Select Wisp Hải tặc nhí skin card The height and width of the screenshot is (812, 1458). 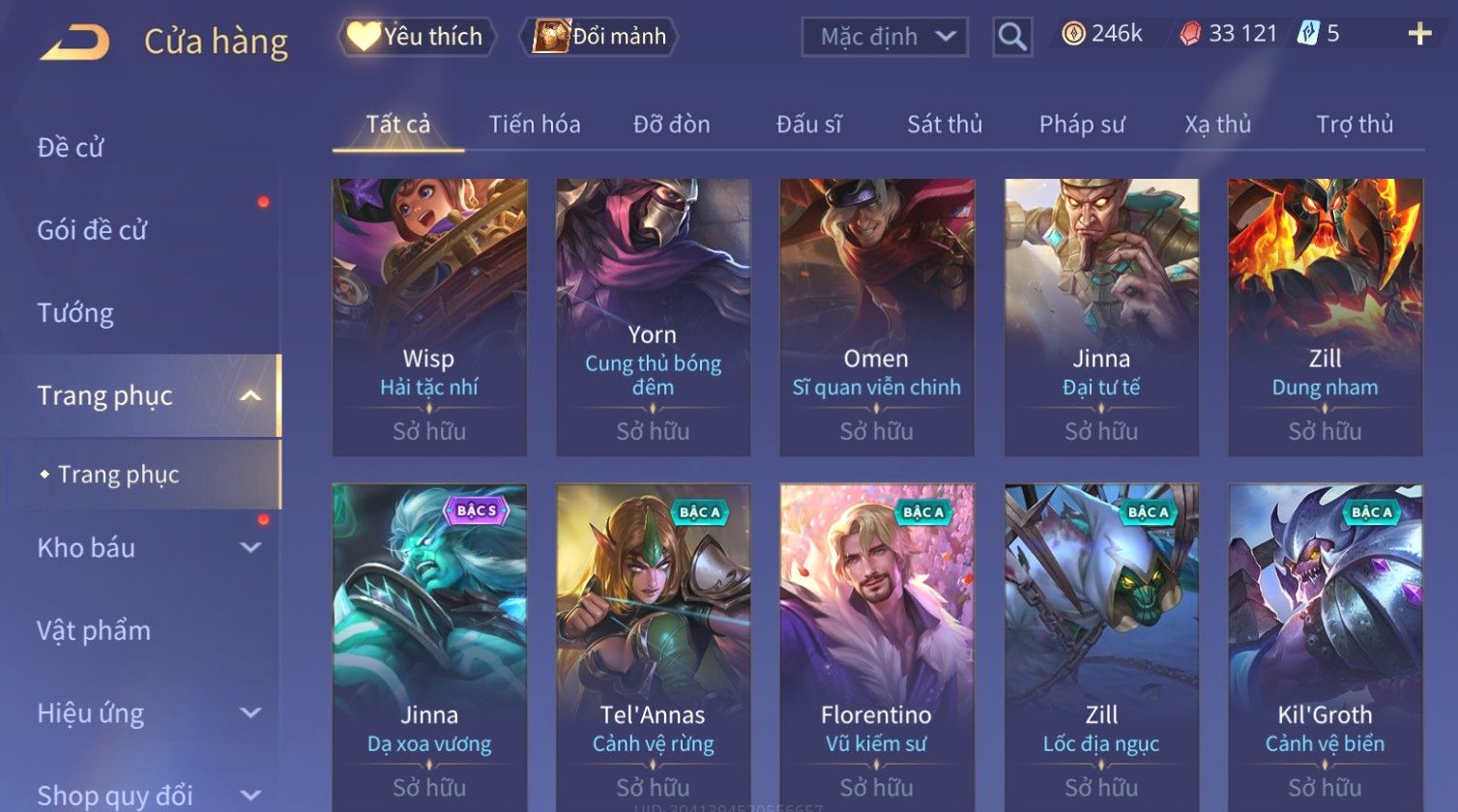[429, 317]
